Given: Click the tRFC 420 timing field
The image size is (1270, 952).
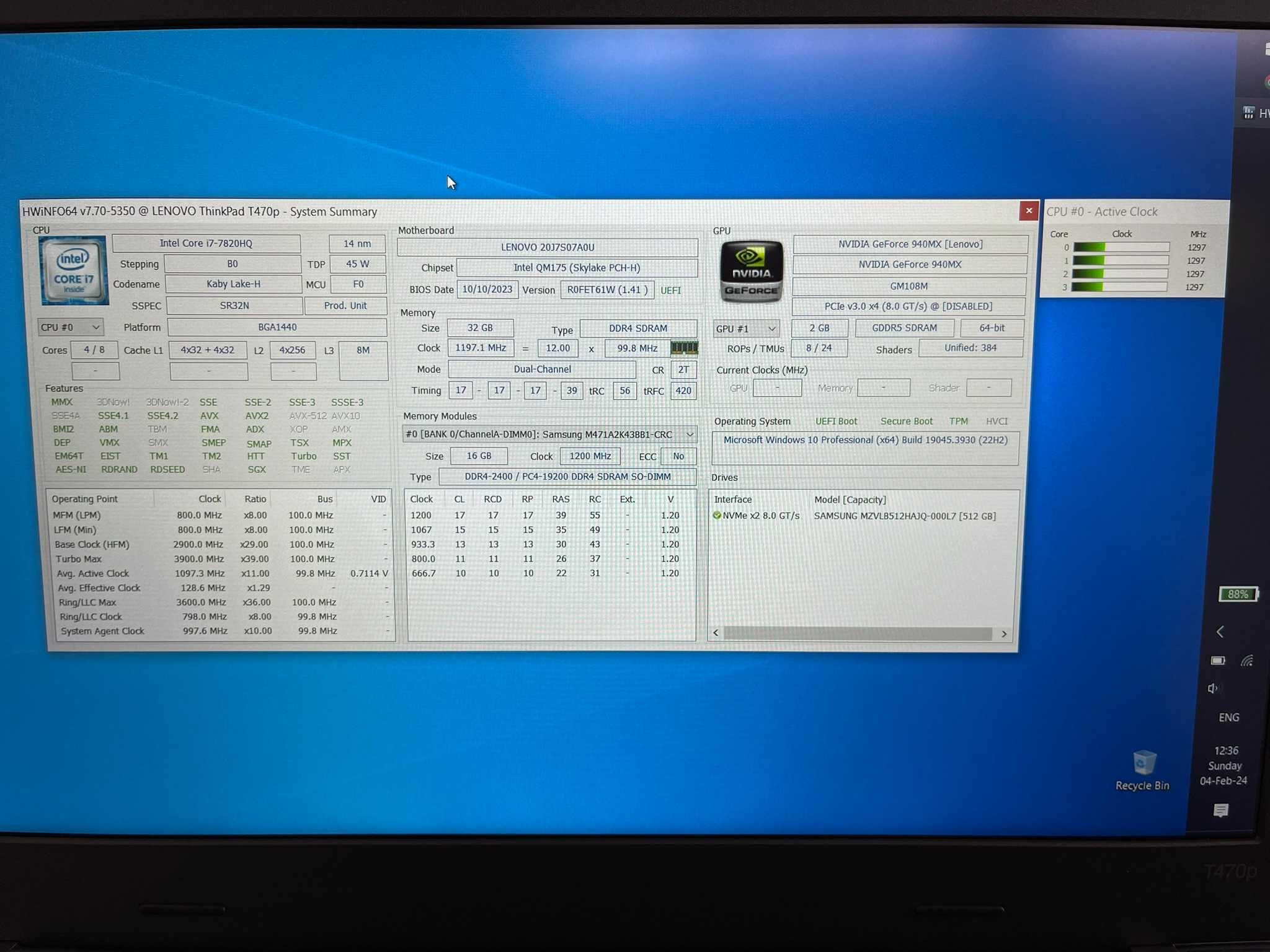Looking at the screenshot, I should 683,390.
